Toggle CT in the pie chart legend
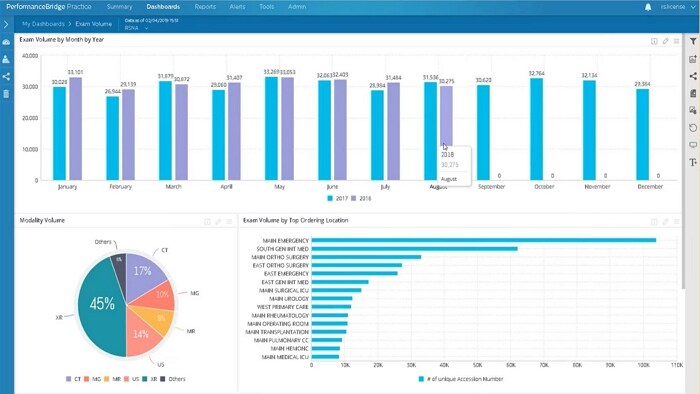The height and width of the screenshot is (394, 700). pos(73,379)
